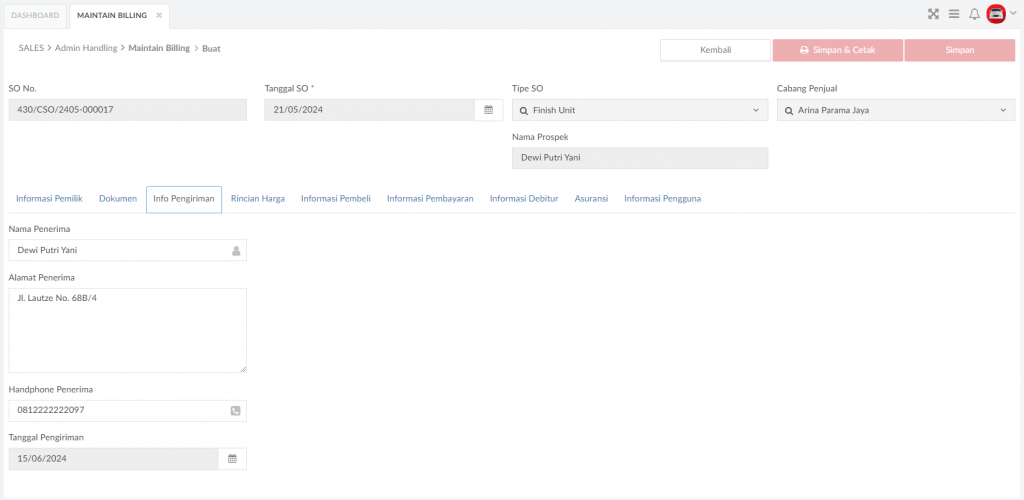Click the Admin Handling breadcrumb
Screen dimensions: 1024x500
[86, 48]
